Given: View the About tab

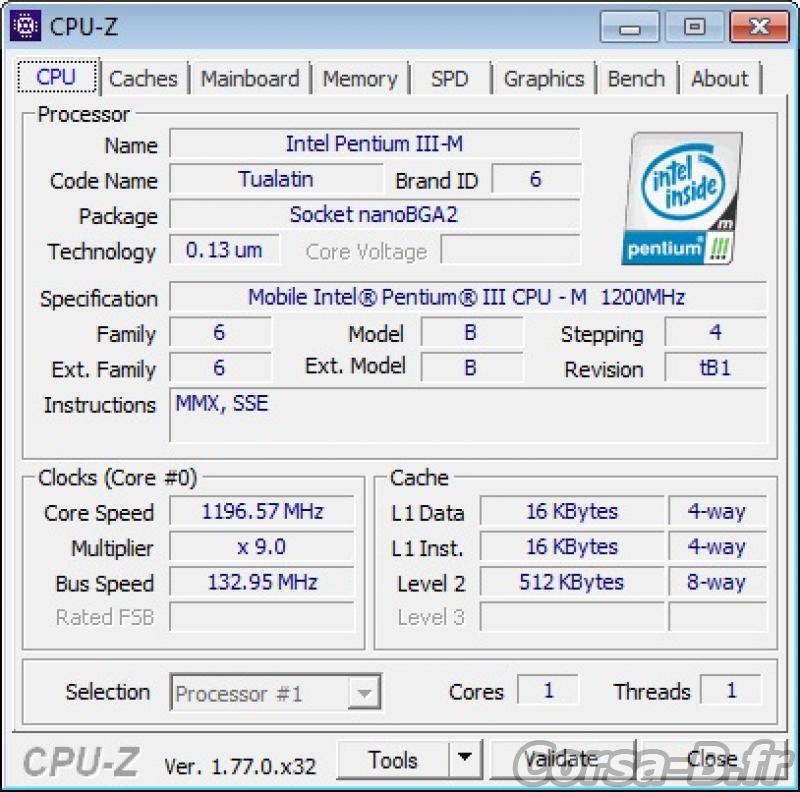Looking at the screenshot, I should coord(720,79).
